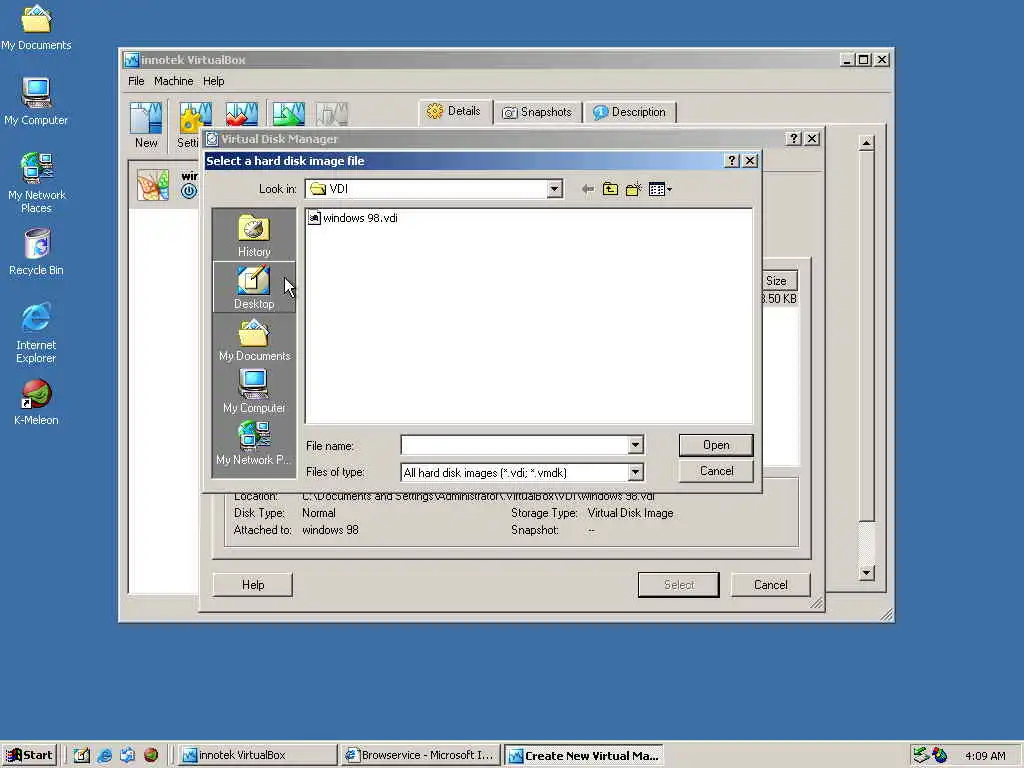Switch to the Description tab

click(630, 112)
